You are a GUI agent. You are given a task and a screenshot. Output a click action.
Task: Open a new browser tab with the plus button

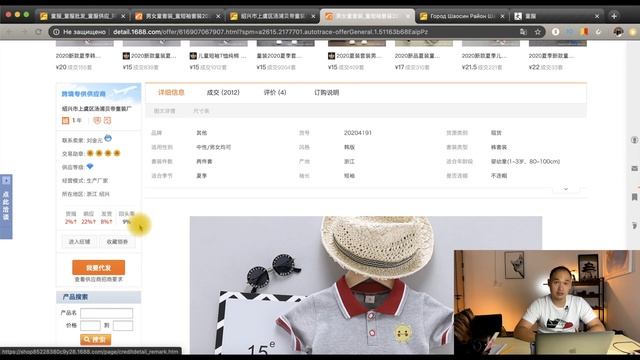pos(614,16)
